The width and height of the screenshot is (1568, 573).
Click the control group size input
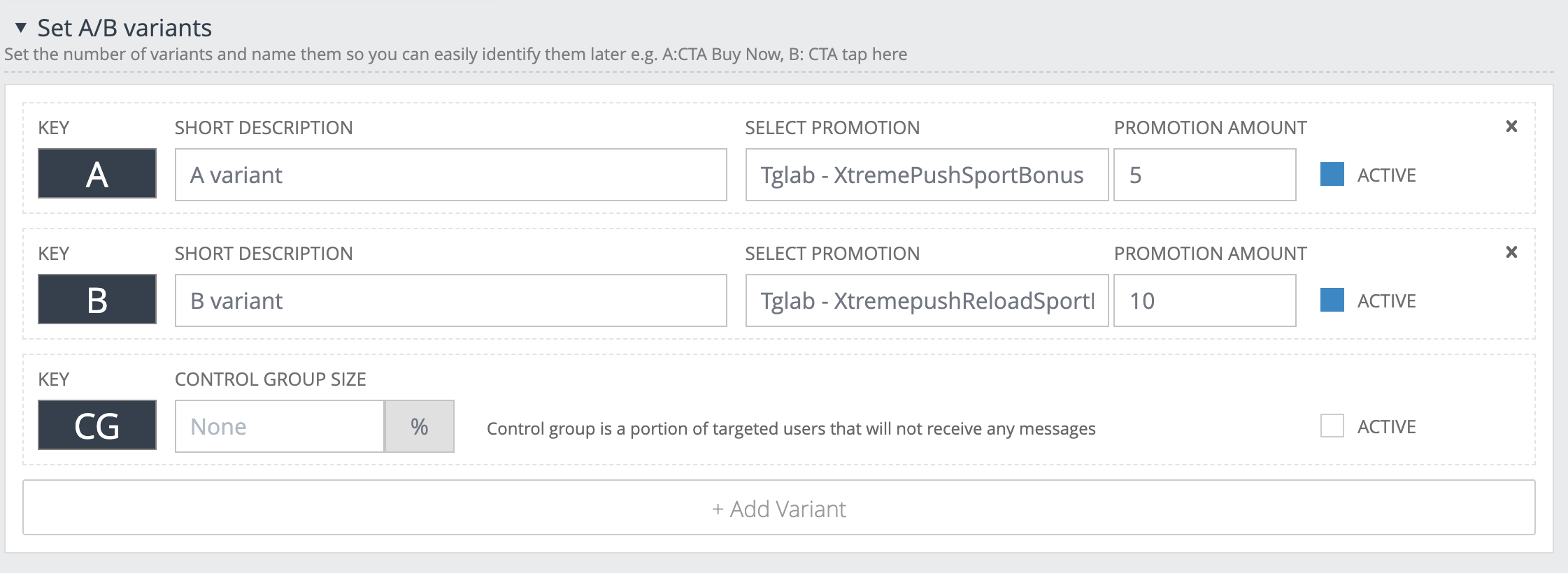click(280, 426)
